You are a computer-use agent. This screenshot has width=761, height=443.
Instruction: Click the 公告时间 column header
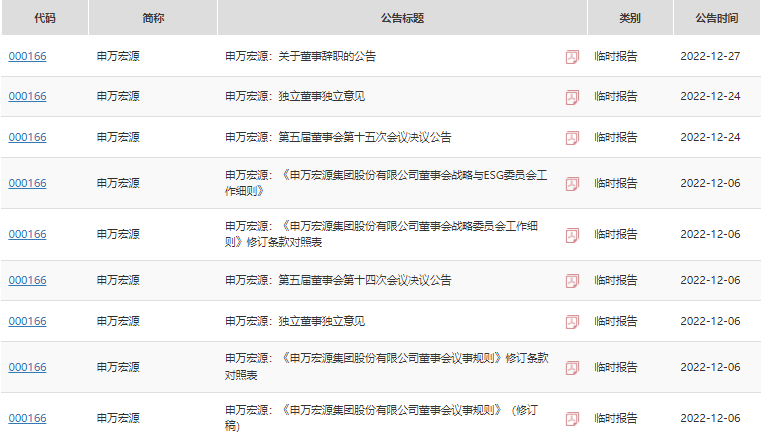pos(717,18)
